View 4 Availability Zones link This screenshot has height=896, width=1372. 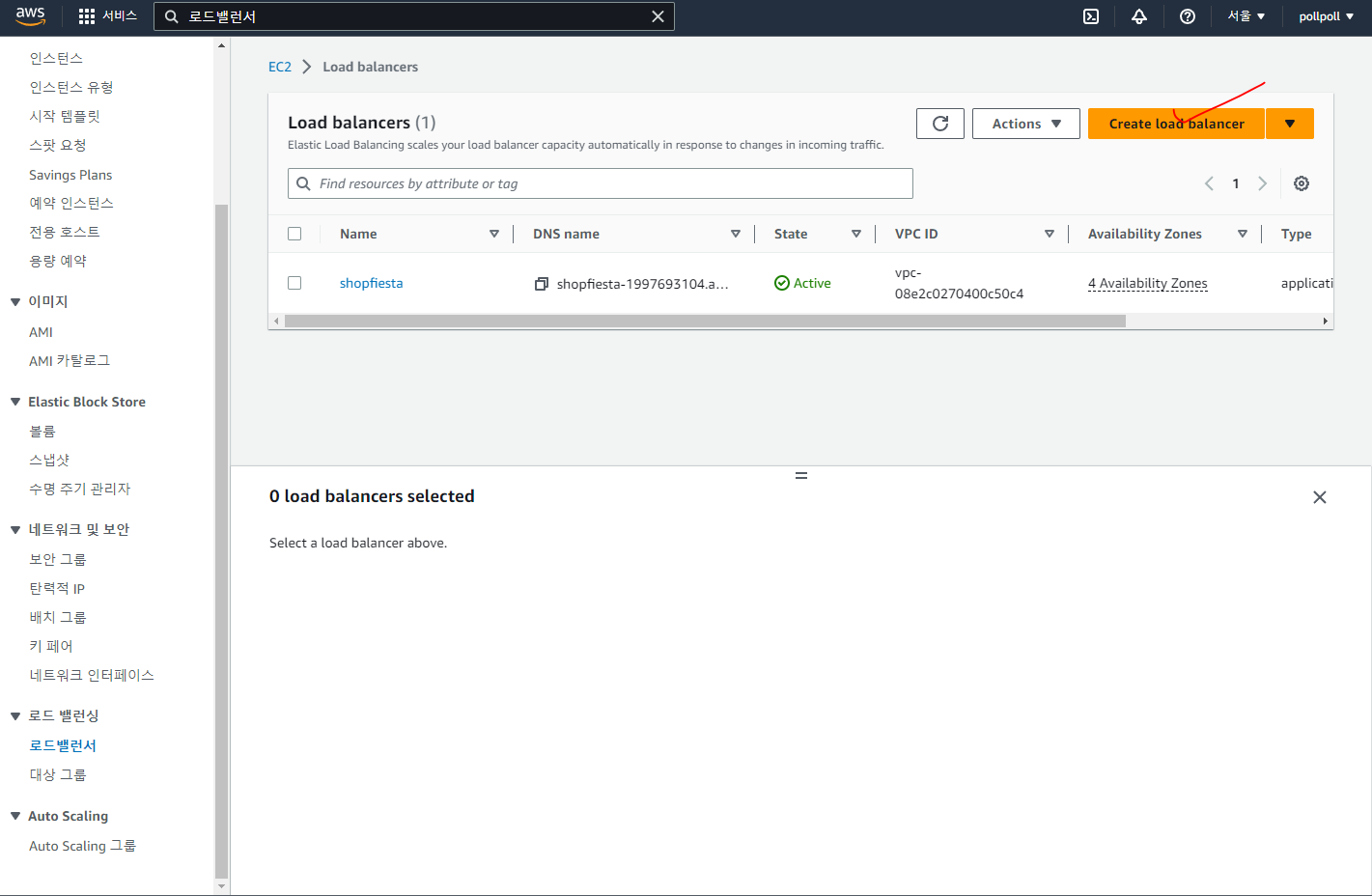1148,283
